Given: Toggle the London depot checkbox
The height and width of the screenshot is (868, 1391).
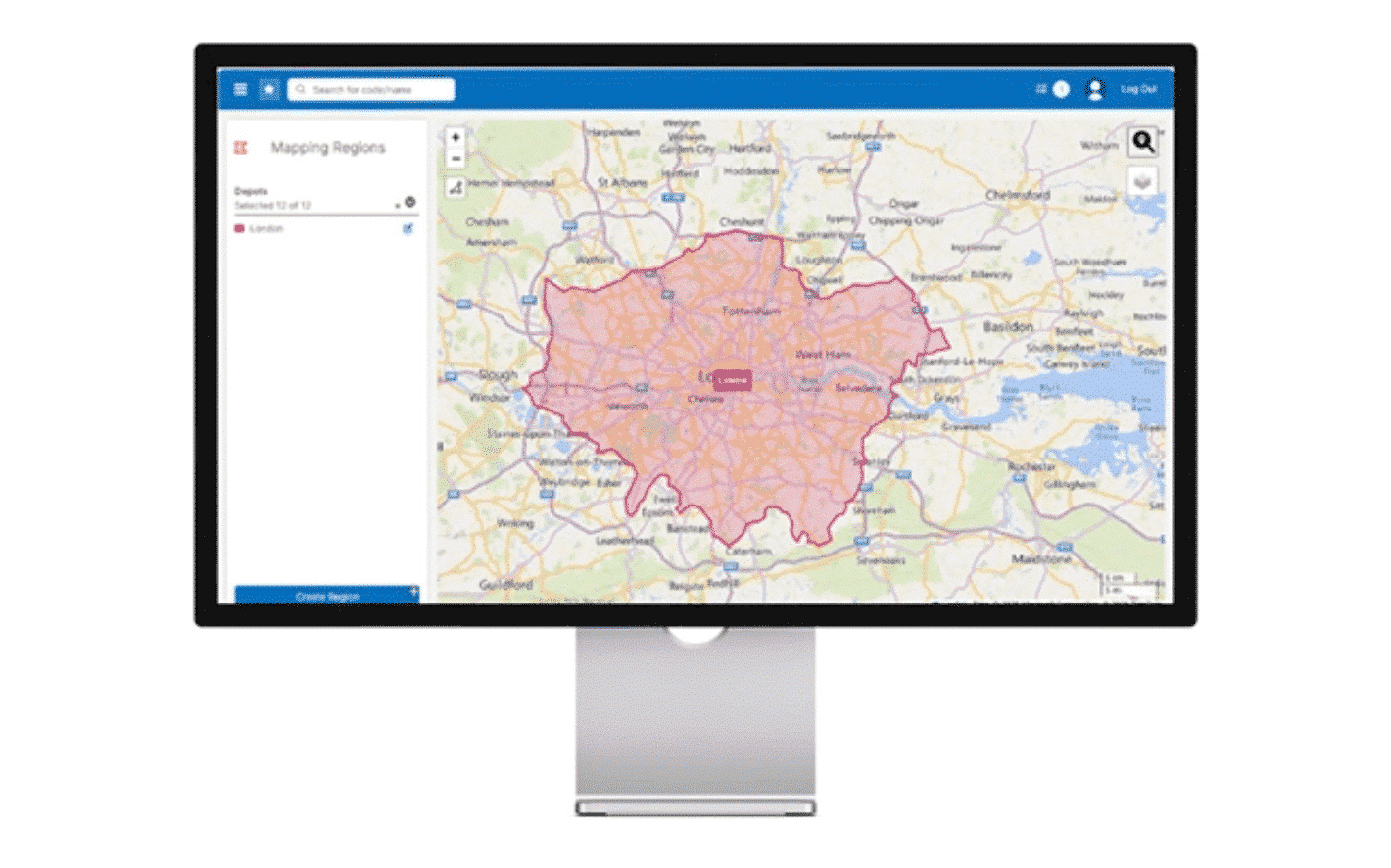Looking at the screenshot, I should [408, 228].
